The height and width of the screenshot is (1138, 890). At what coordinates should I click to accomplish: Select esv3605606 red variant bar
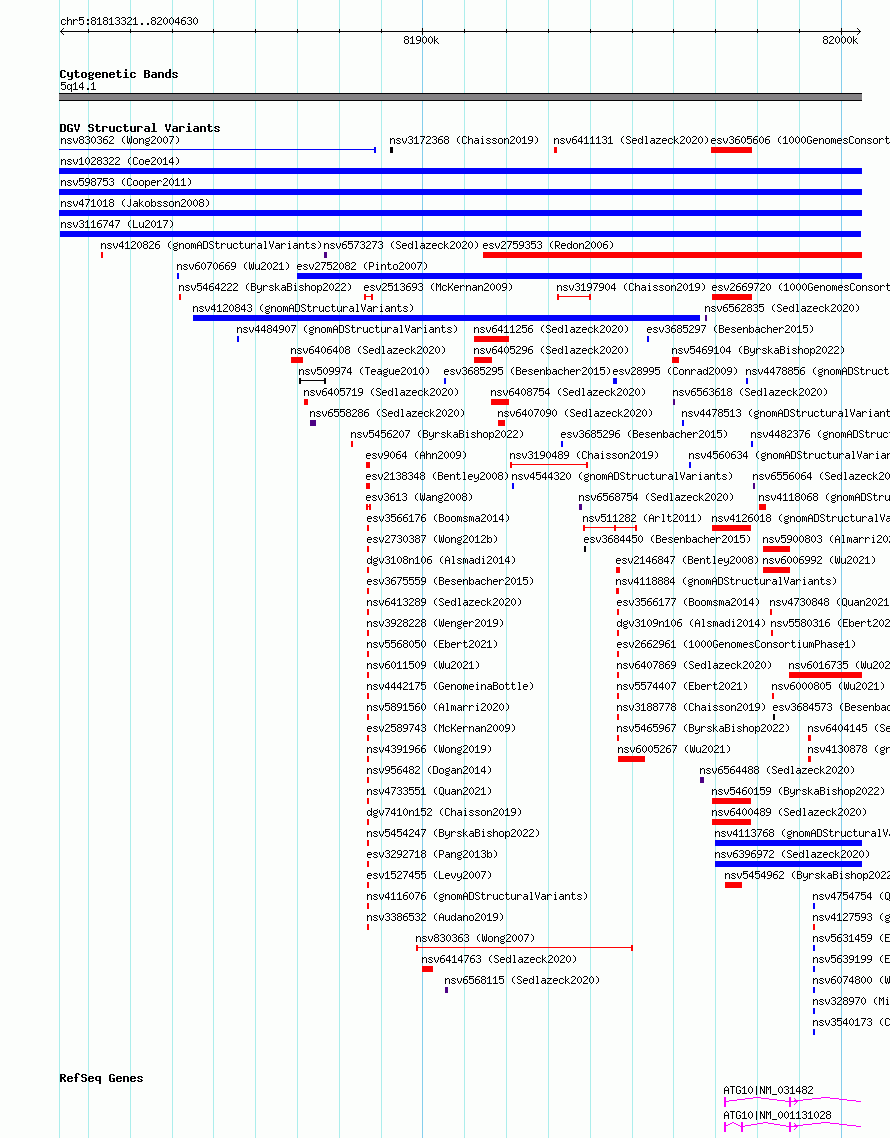pyautogui.click(x=731, y=150)
